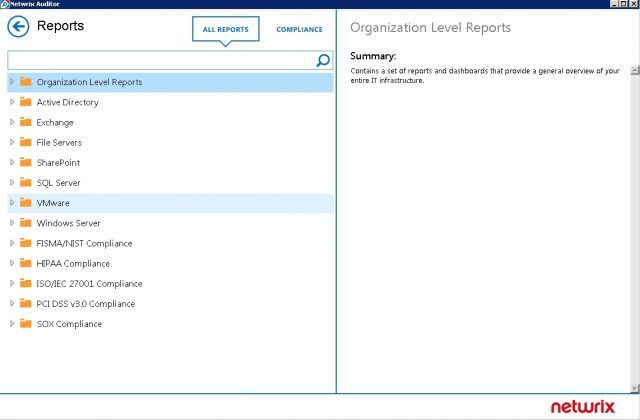Expand the SOX Compliance node
The height and width of the screenshot is (420, 640).
click(x=12, y=323)
